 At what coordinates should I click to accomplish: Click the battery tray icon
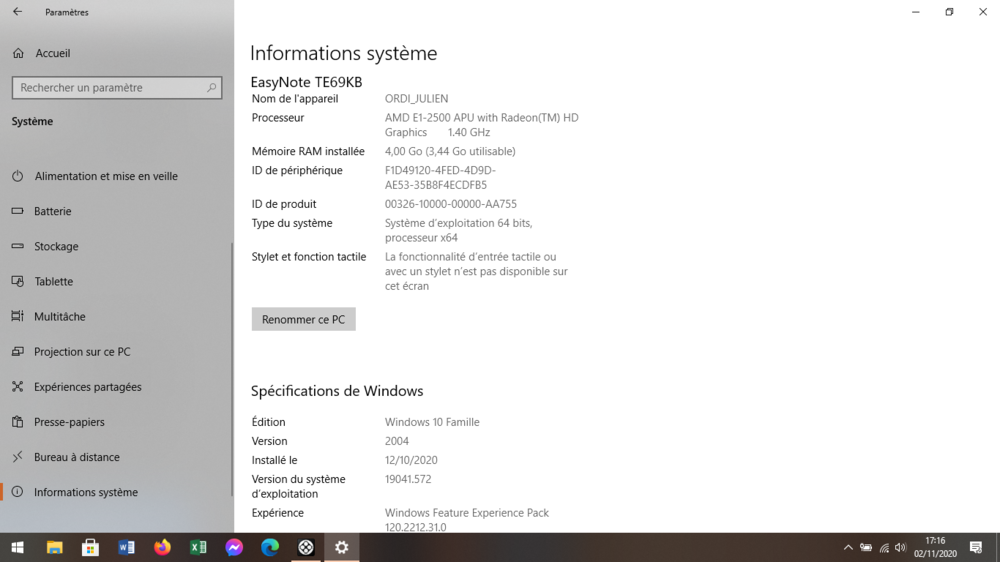point(865,547)
